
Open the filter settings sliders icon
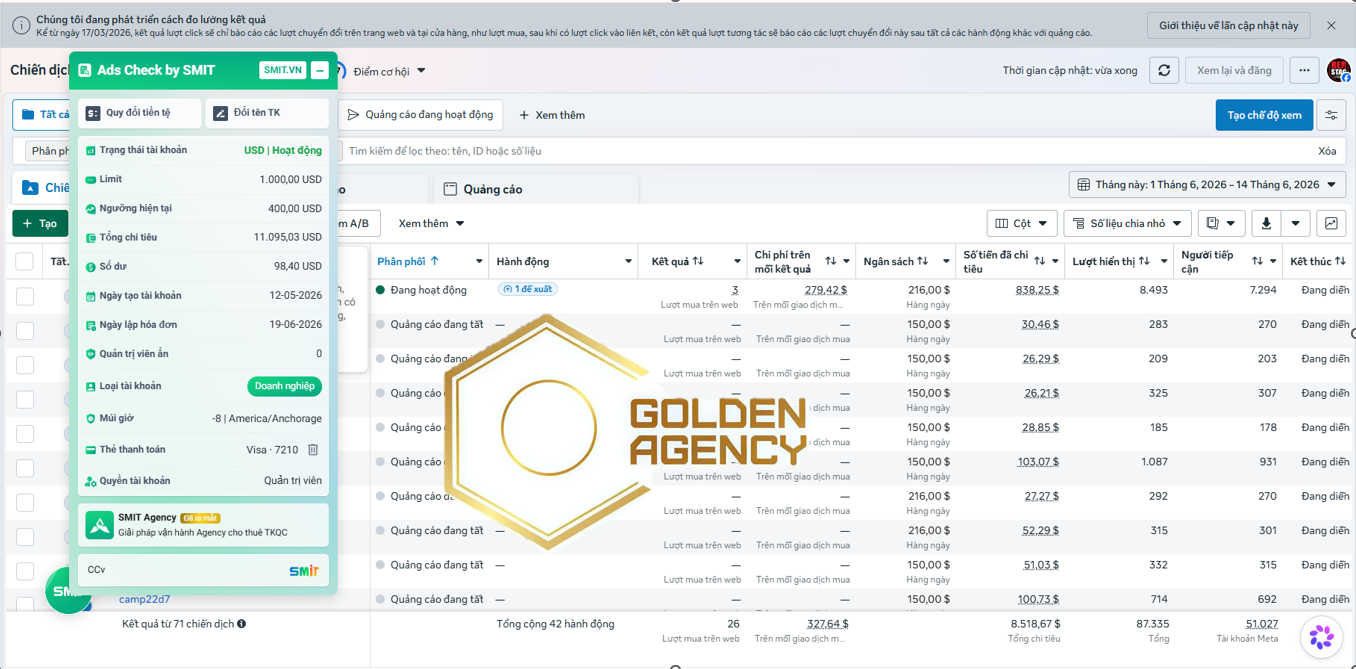click(1331, 115)
